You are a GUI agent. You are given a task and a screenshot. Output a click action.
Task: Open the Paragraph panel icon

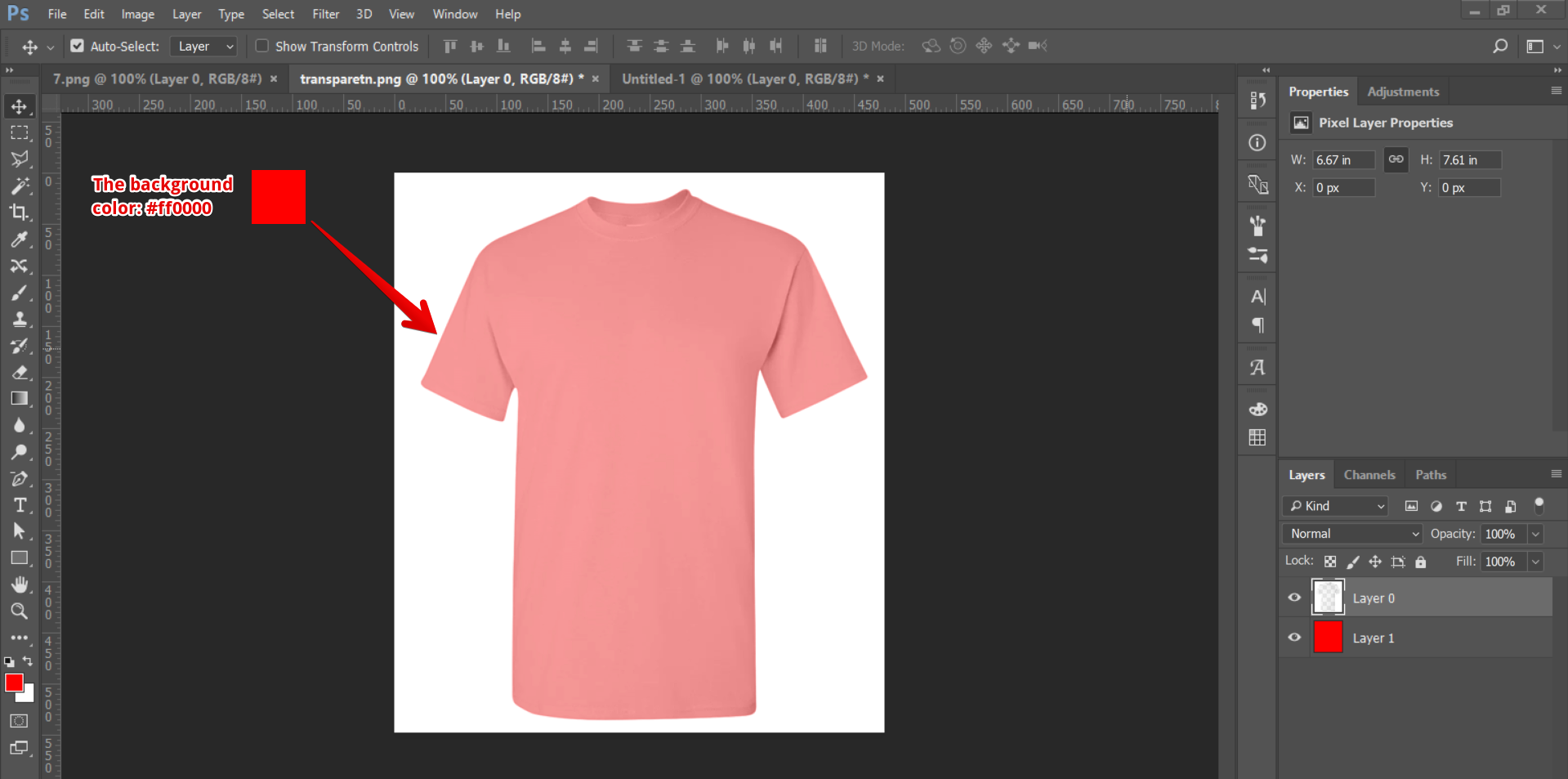(1258, 325)
